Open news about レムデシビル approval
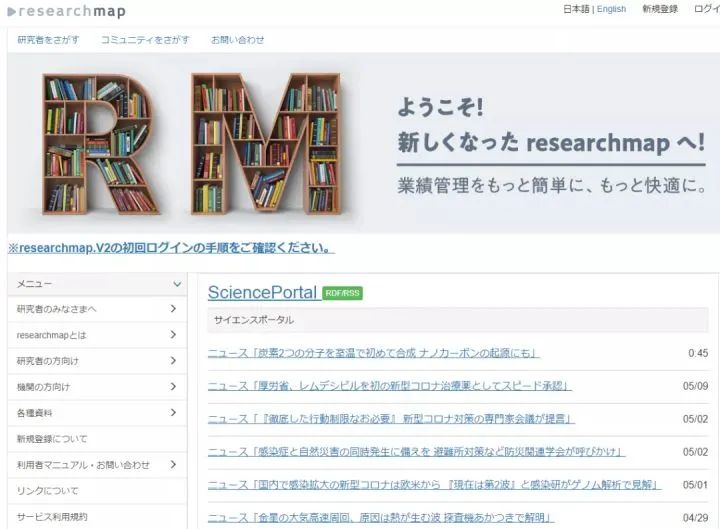Screen dimensions: 720x529 tap(389, 386)
